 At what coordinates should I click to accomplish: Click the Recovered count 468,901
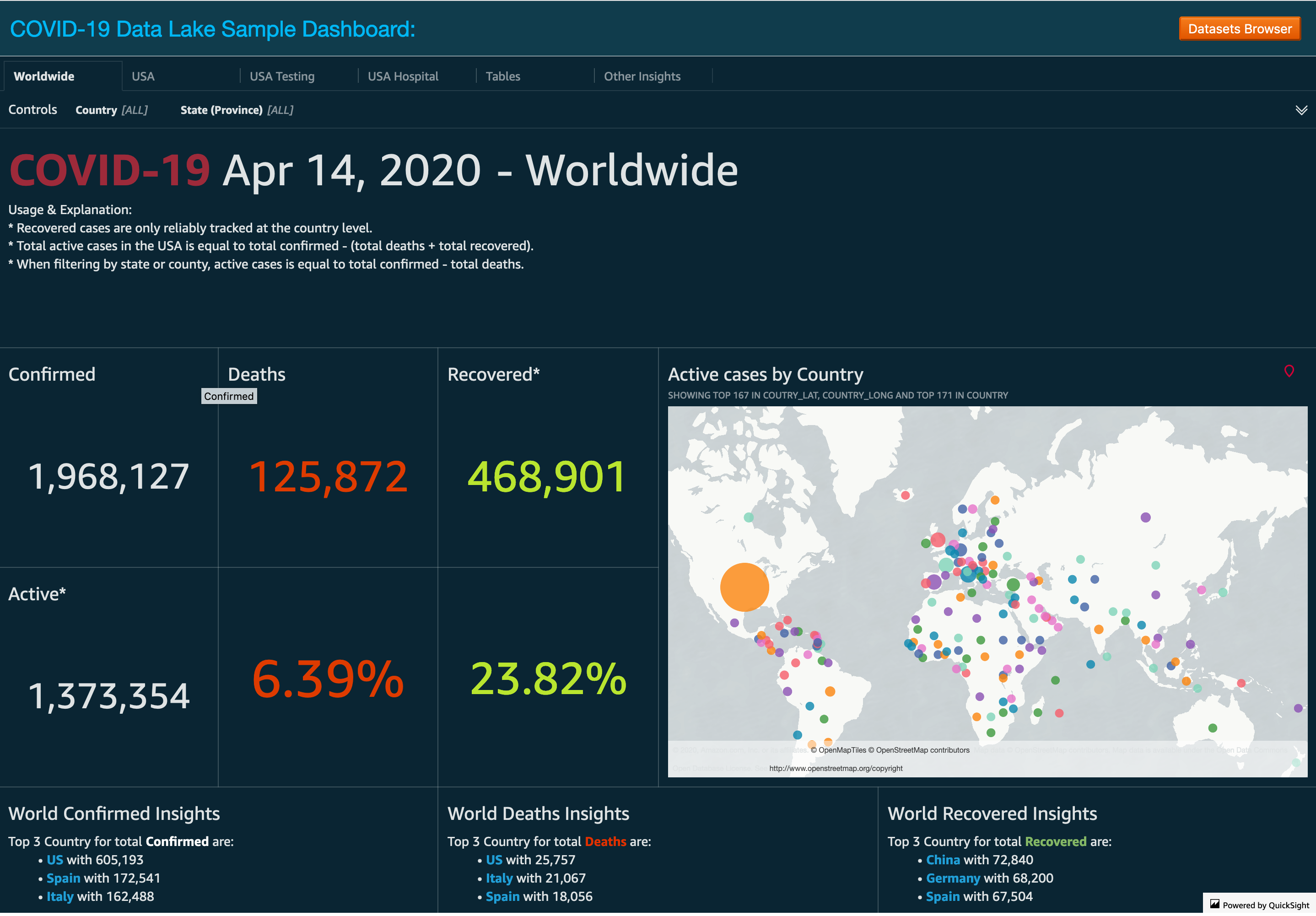[547, 476]
